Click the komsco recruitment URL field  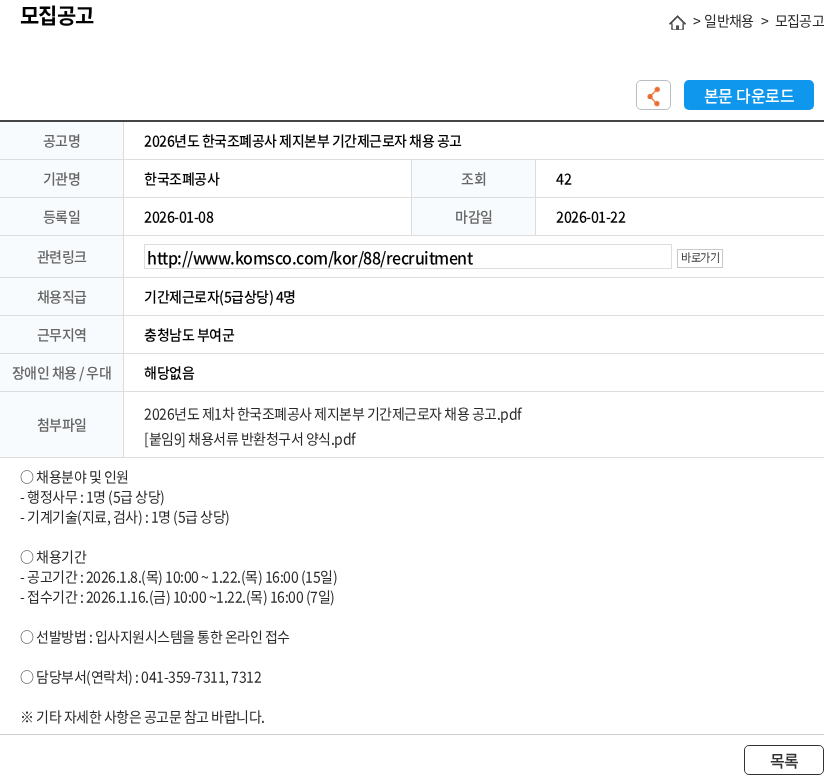point(407,257)
